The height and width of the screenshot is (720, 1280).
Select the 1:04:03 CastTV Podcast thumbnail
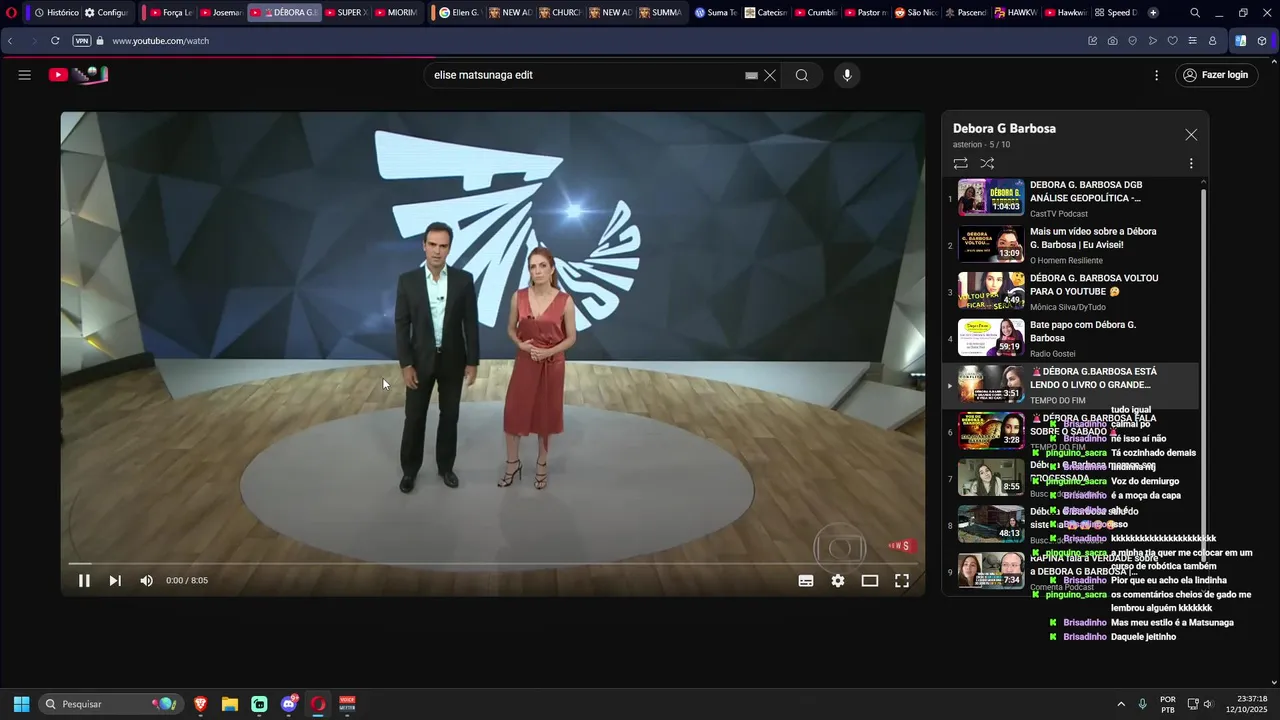(991, 198)
